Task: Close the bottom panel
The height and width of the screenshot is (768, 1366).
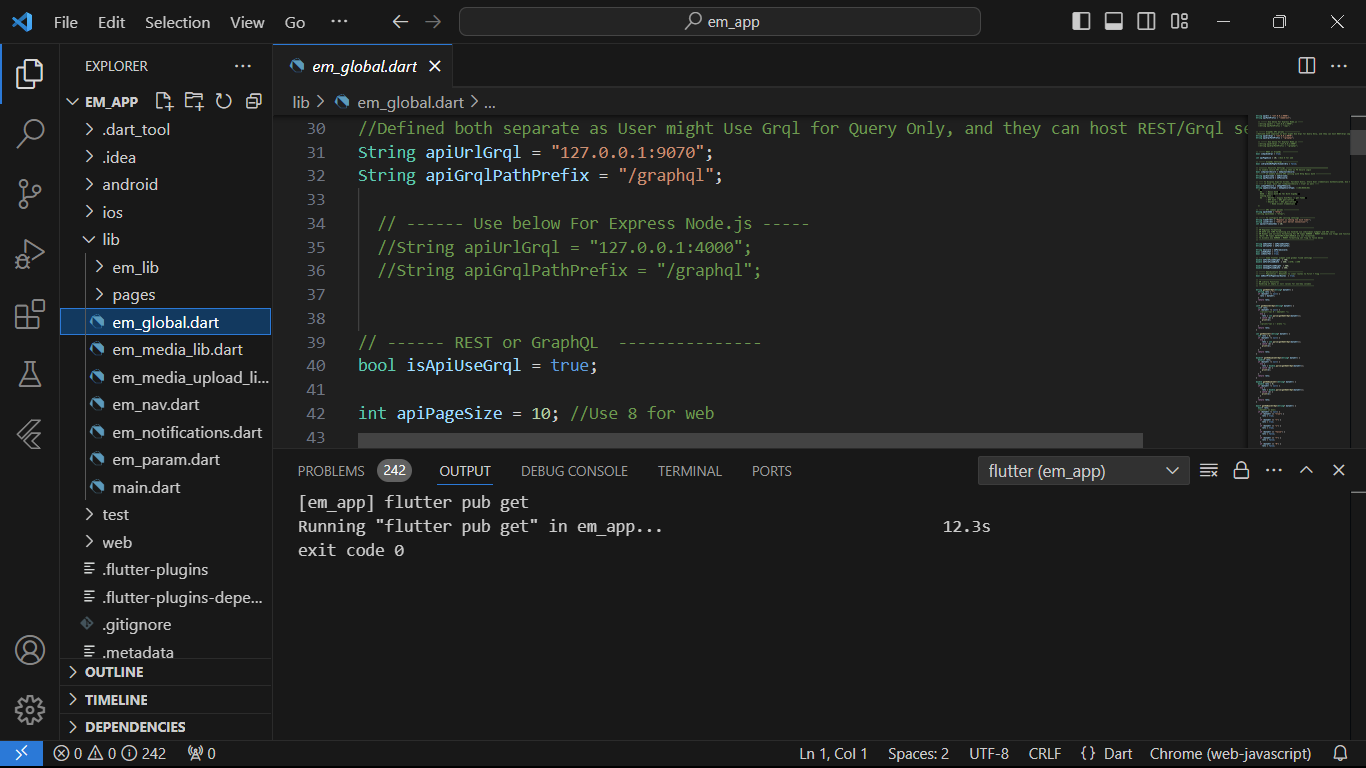Action: click(x=1339, y=470)
